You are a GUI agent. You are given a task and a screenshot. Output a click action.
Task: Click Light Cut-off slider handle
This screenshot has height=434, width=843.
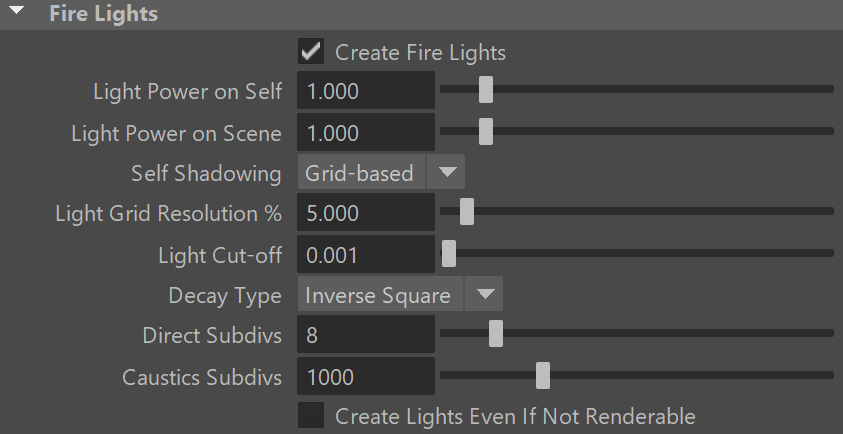449,253
